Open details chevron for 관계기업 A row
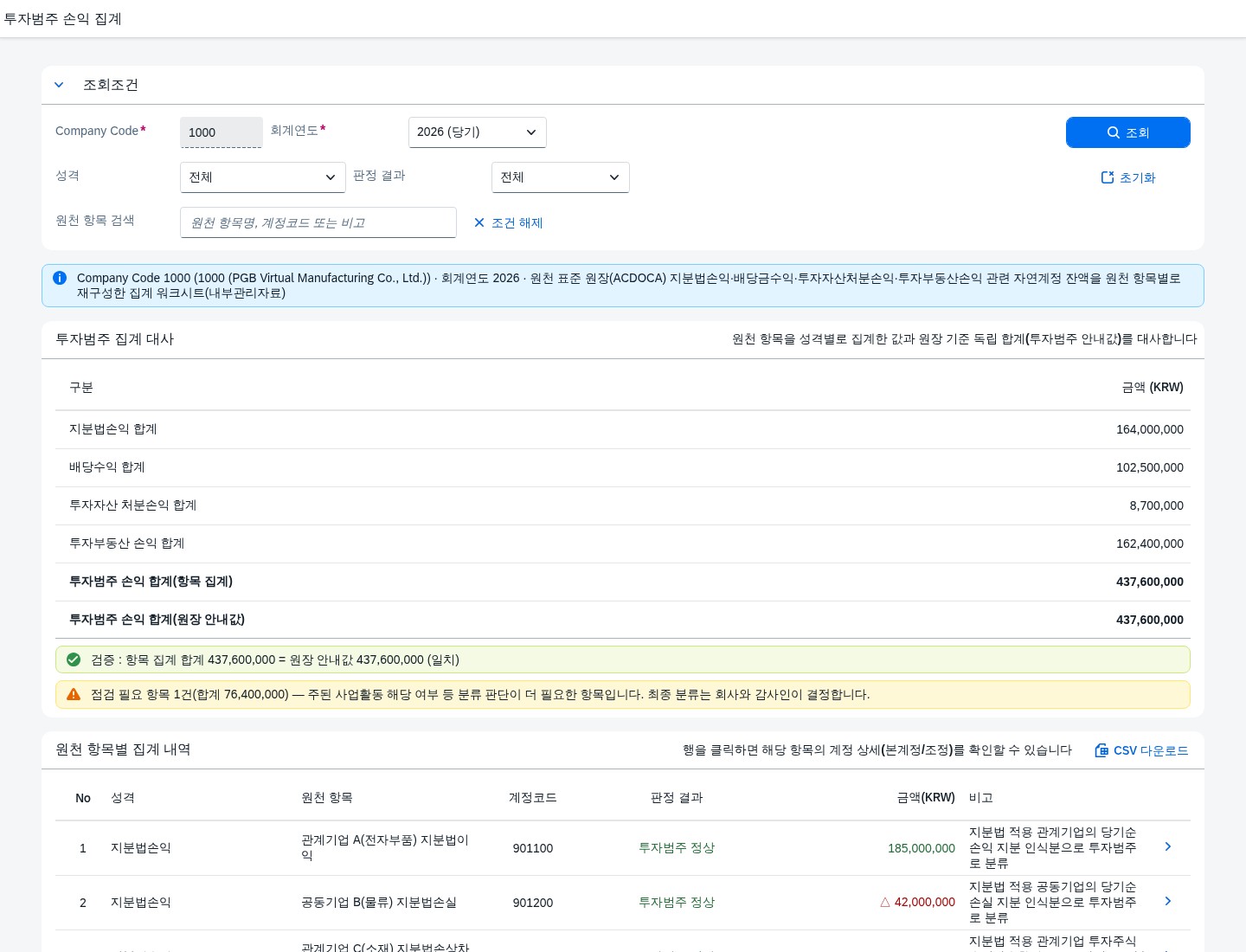 (1168, 846)
